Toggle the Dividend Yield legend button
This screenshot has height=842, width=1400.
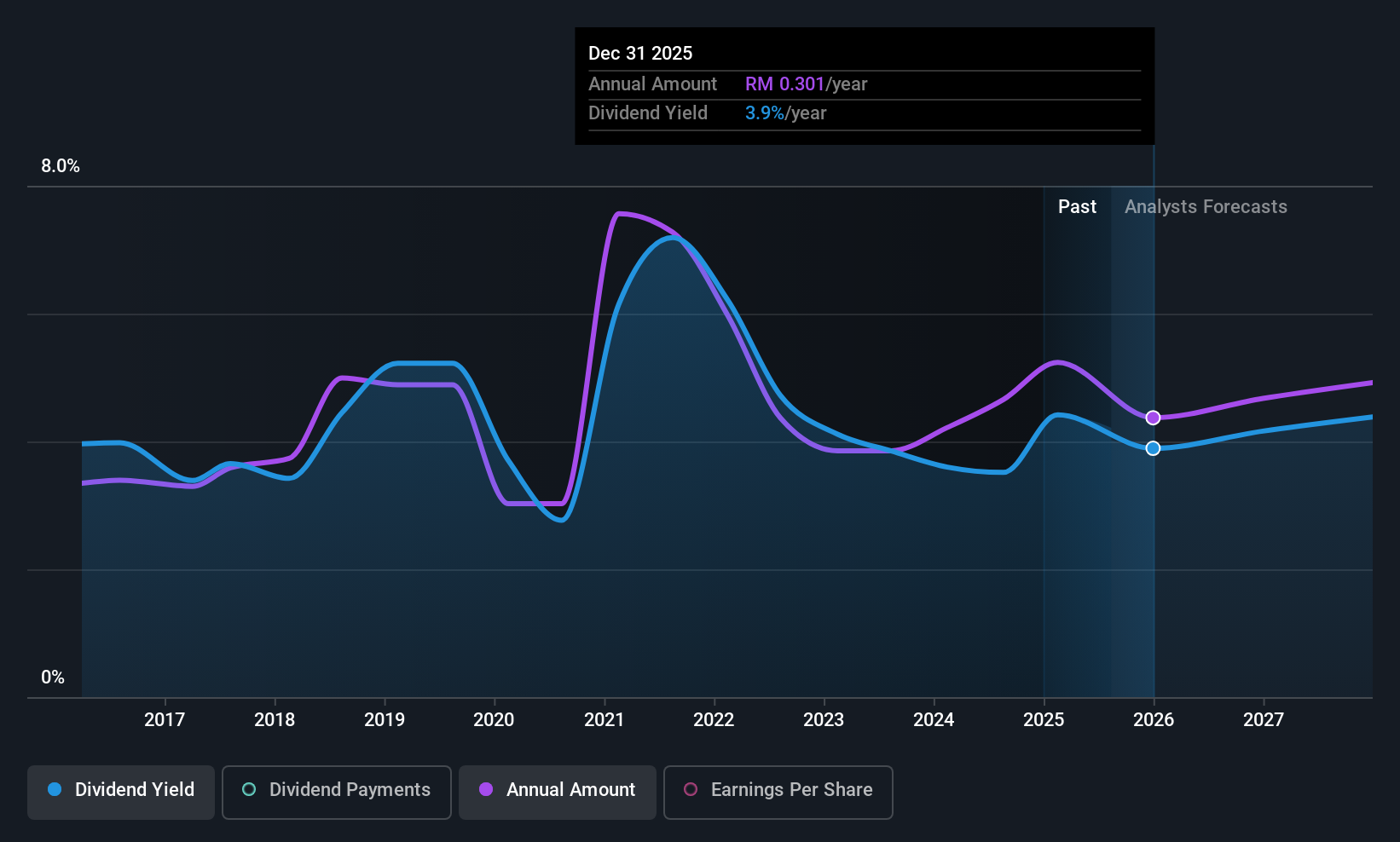click(x=121, y=793)
